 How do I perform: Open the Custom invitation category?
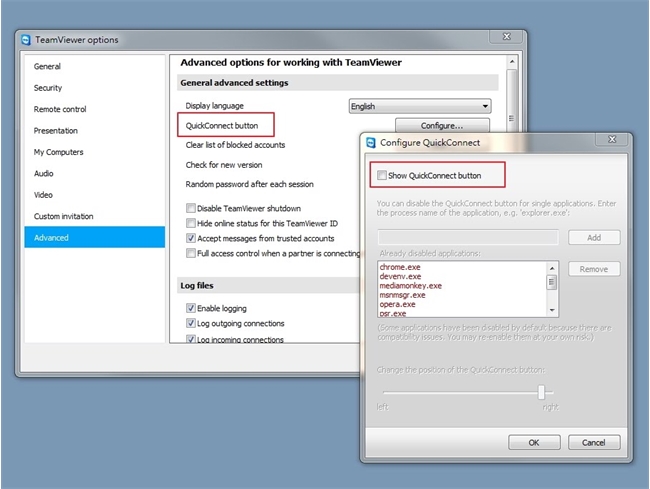[64, 216]
